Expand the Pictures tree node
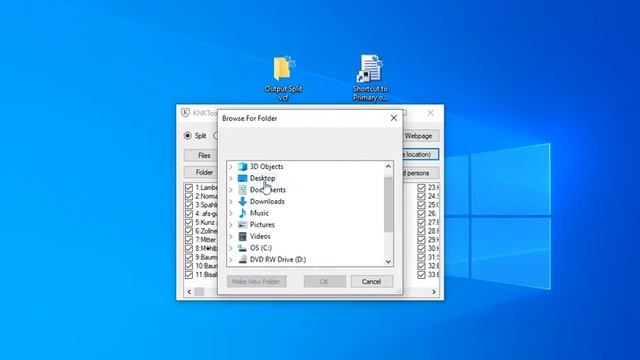 [x=231, y=224]
